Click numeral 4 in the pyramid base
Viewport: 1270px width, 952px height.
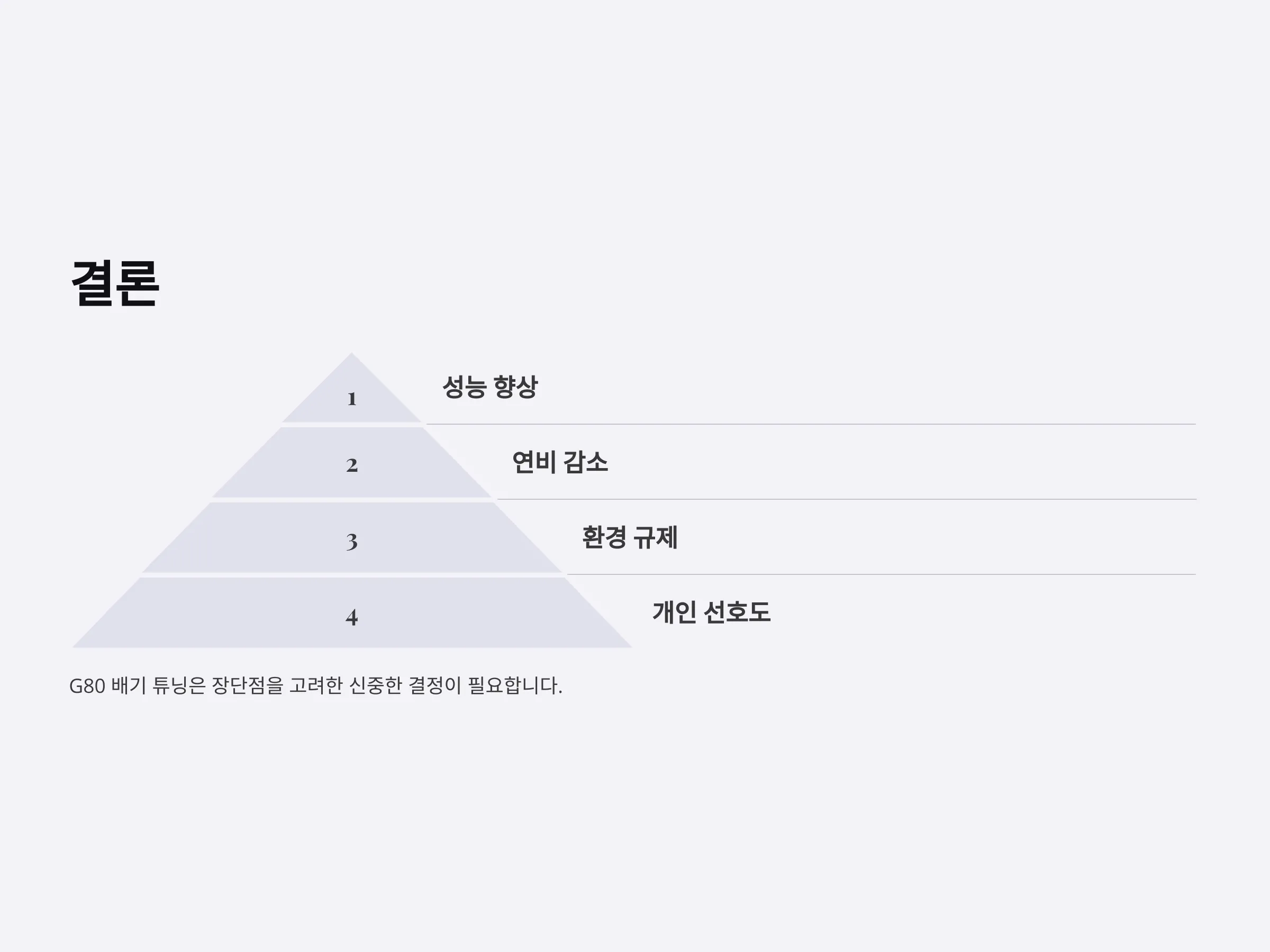click(352, 617)
